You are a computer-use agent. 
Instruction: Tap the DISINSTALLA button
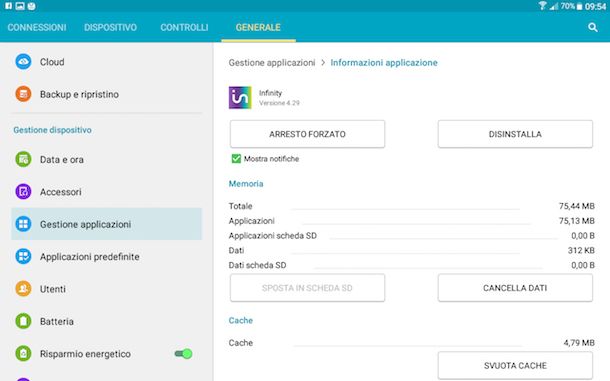coord(515,134)
